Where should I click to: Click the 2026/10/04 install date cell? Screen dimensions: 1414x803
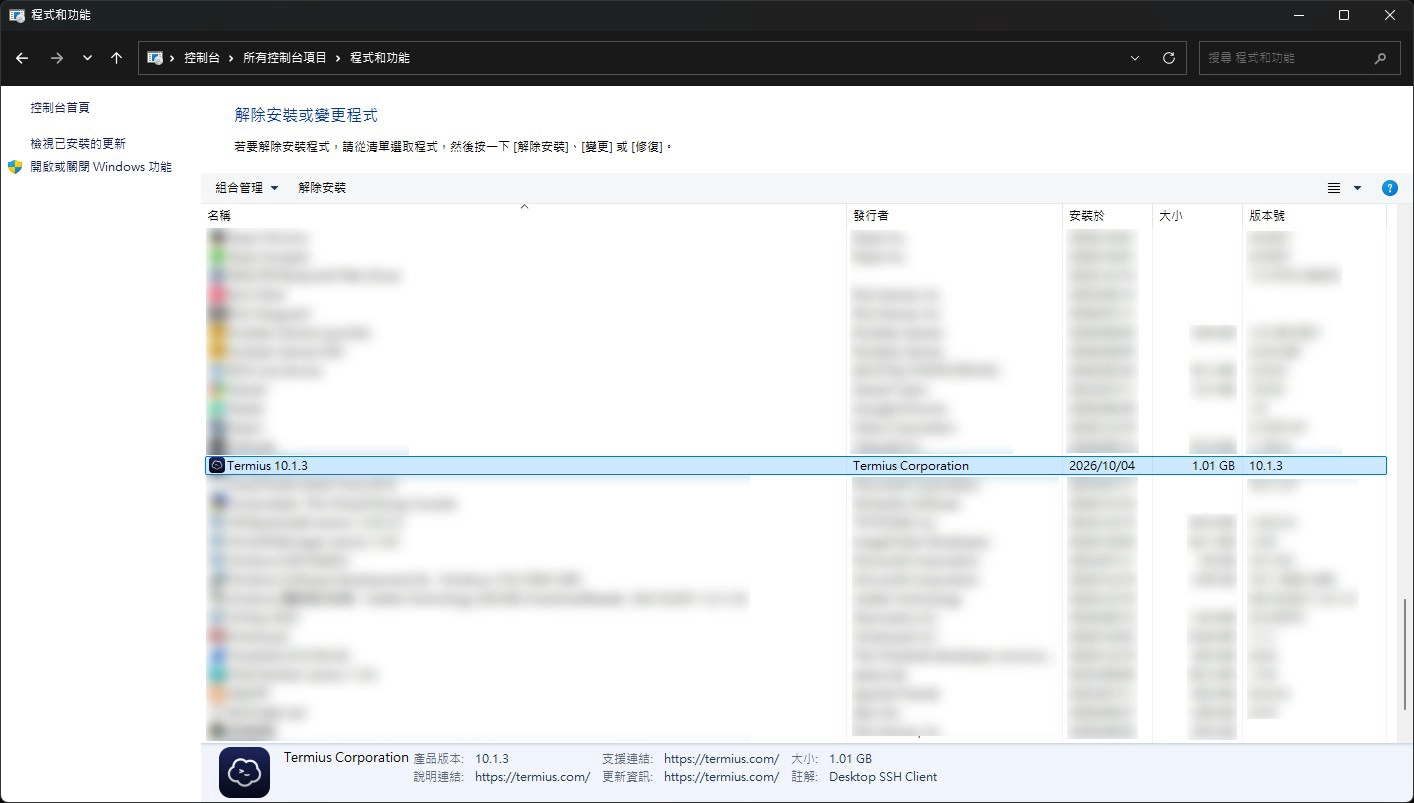coord(1102,466)
